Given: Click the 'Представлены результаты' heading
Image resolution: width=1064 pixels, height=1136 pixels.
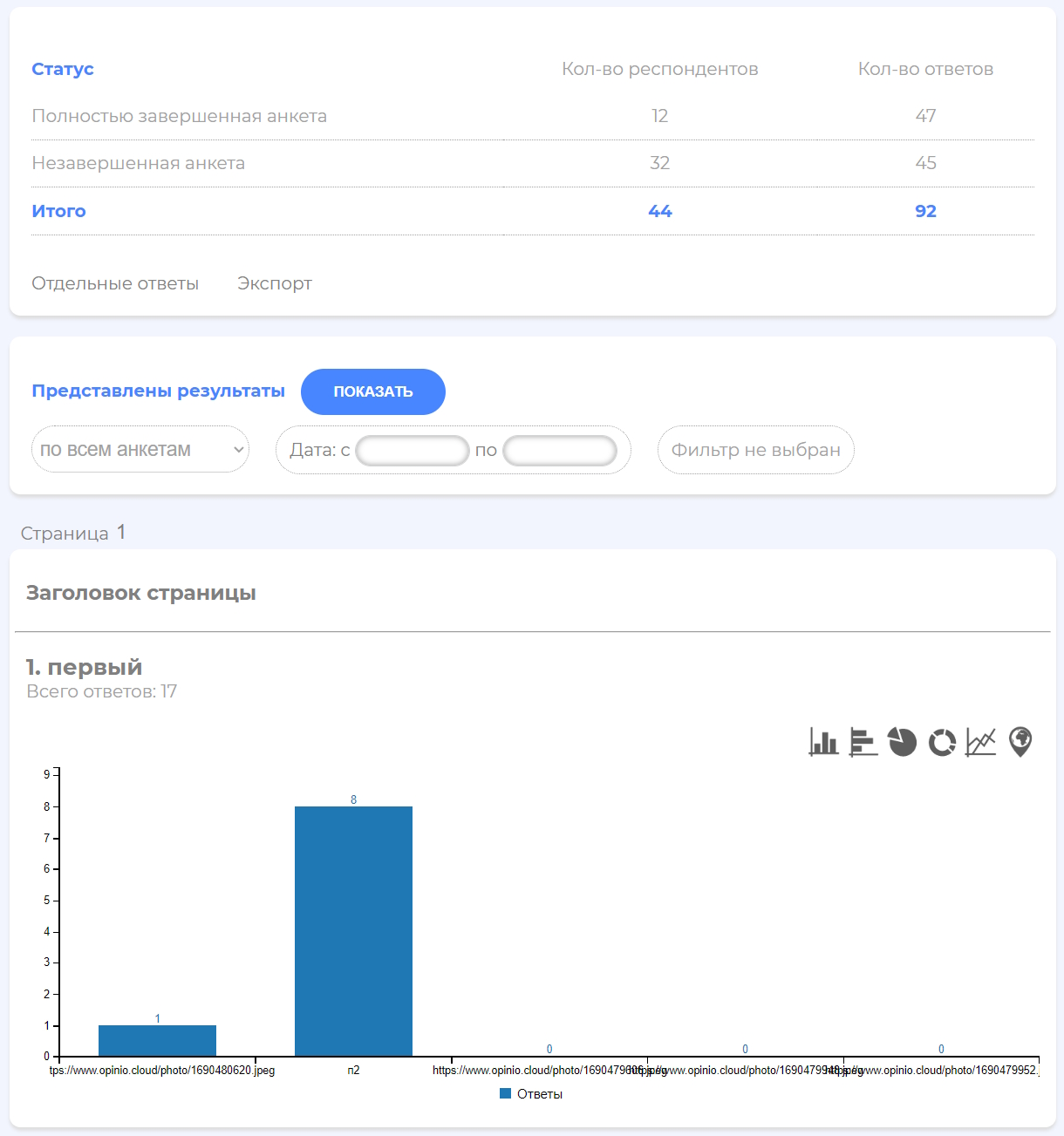Looking at the screenshot, I should 159,391.
